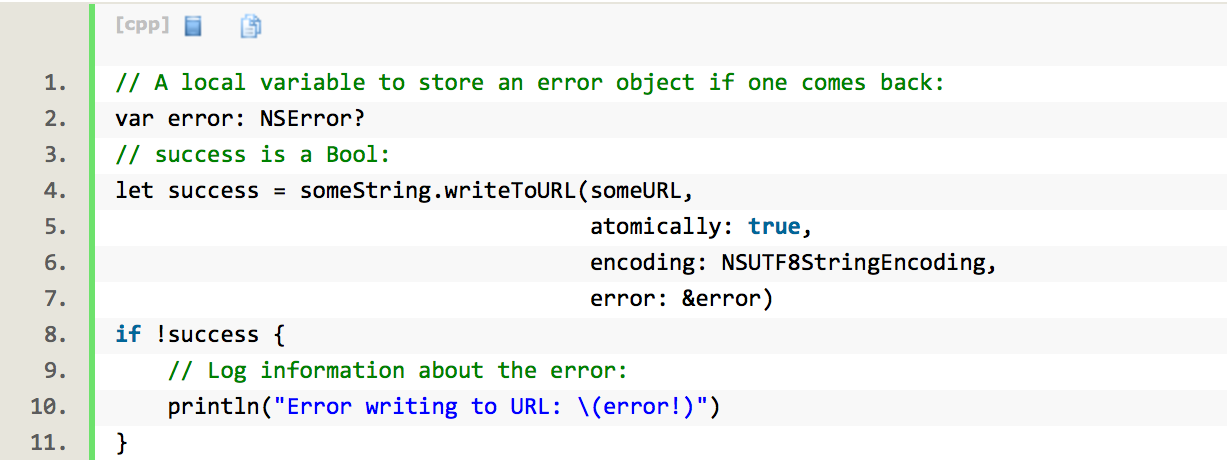This screenshot has width=1228, height=460.
Task: Select line number 11 in the gutter
Action: tap(49, 443)
